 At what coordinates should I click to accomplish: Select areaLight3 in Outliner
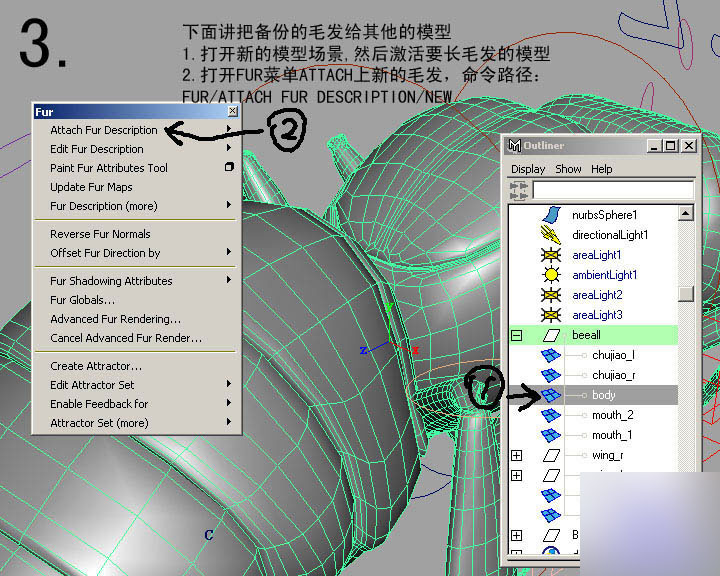(597, 315)
